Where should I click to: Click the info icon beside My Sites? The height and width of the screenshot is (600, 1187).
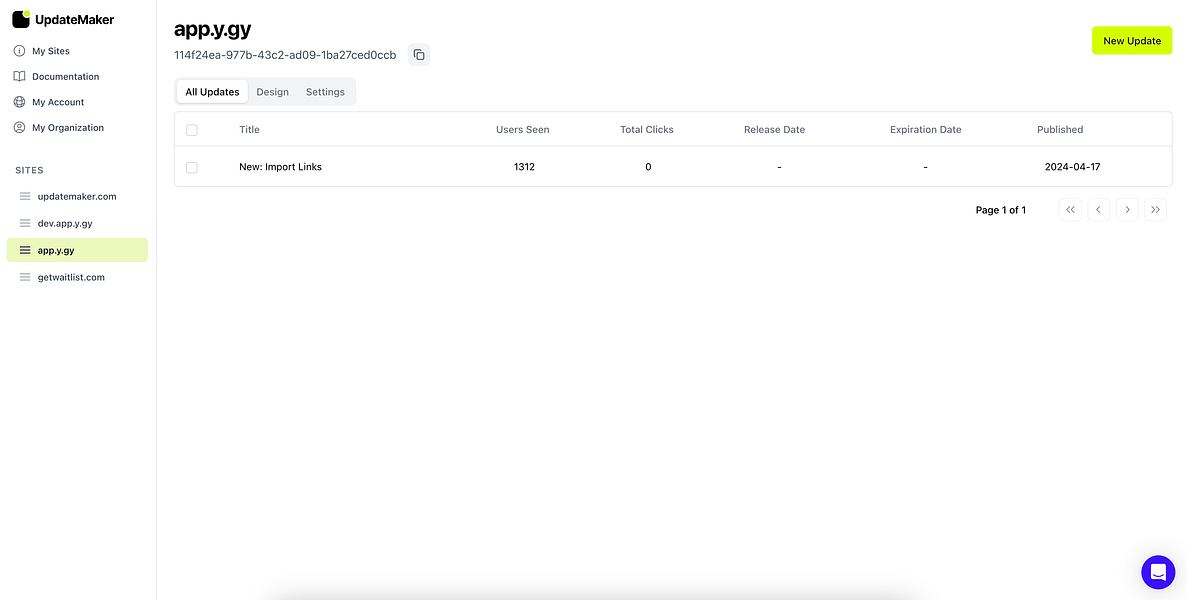point(20,51)
